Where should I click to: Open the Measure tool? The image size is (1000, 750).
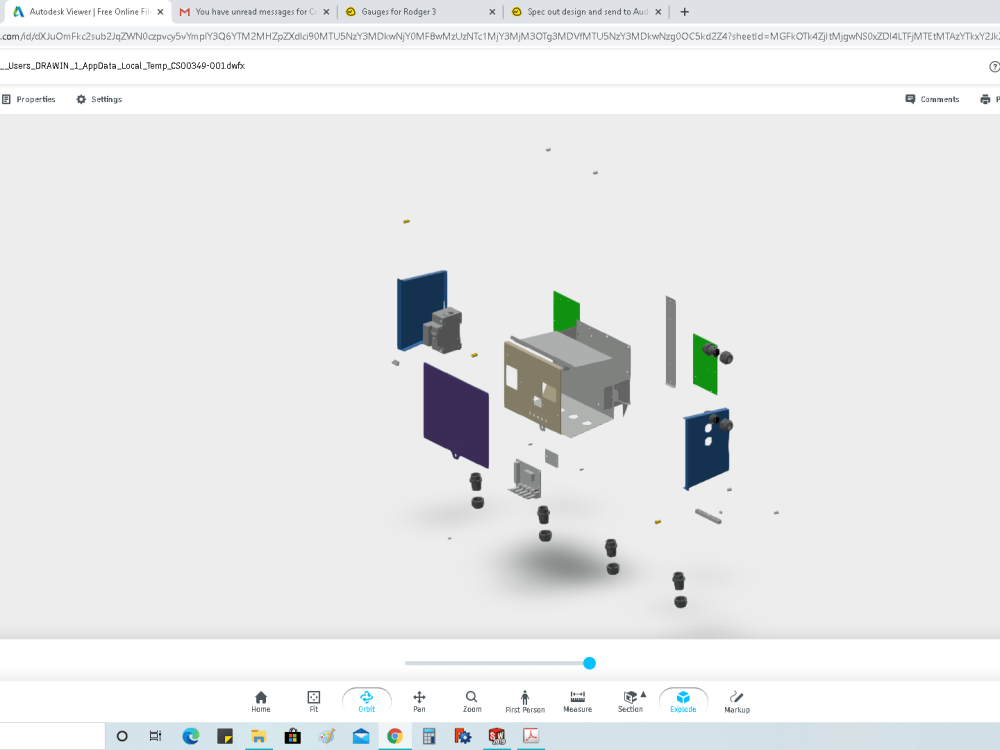577,700
